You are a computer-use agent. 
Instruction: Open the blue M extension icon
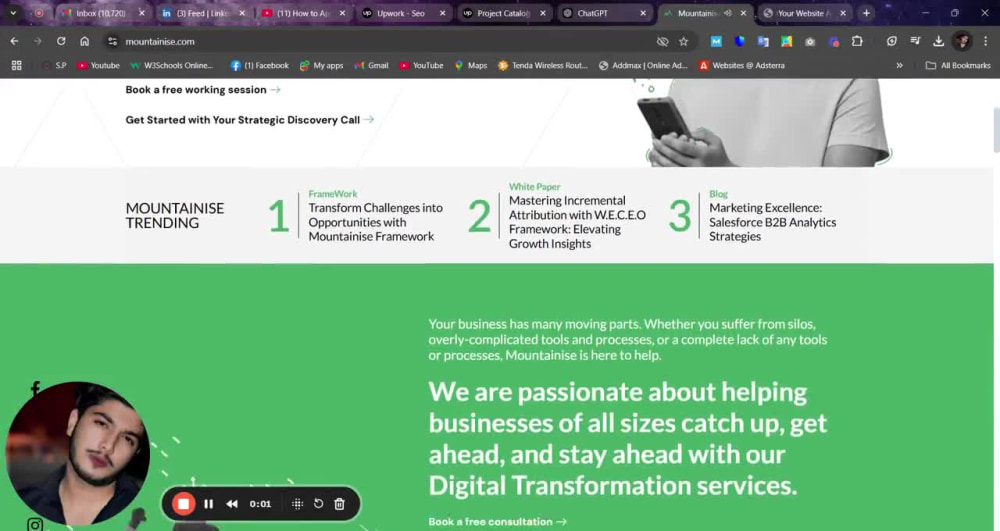coord(716,41)
